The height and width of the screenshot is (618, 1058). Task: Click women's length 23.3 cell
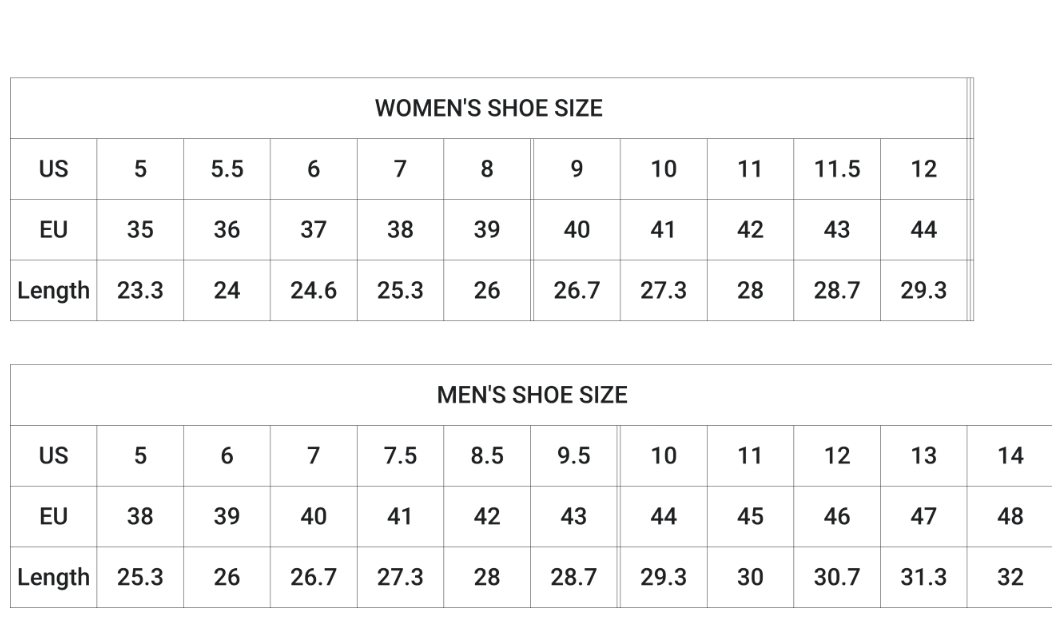pyautogui.click(x=140, y=290)
